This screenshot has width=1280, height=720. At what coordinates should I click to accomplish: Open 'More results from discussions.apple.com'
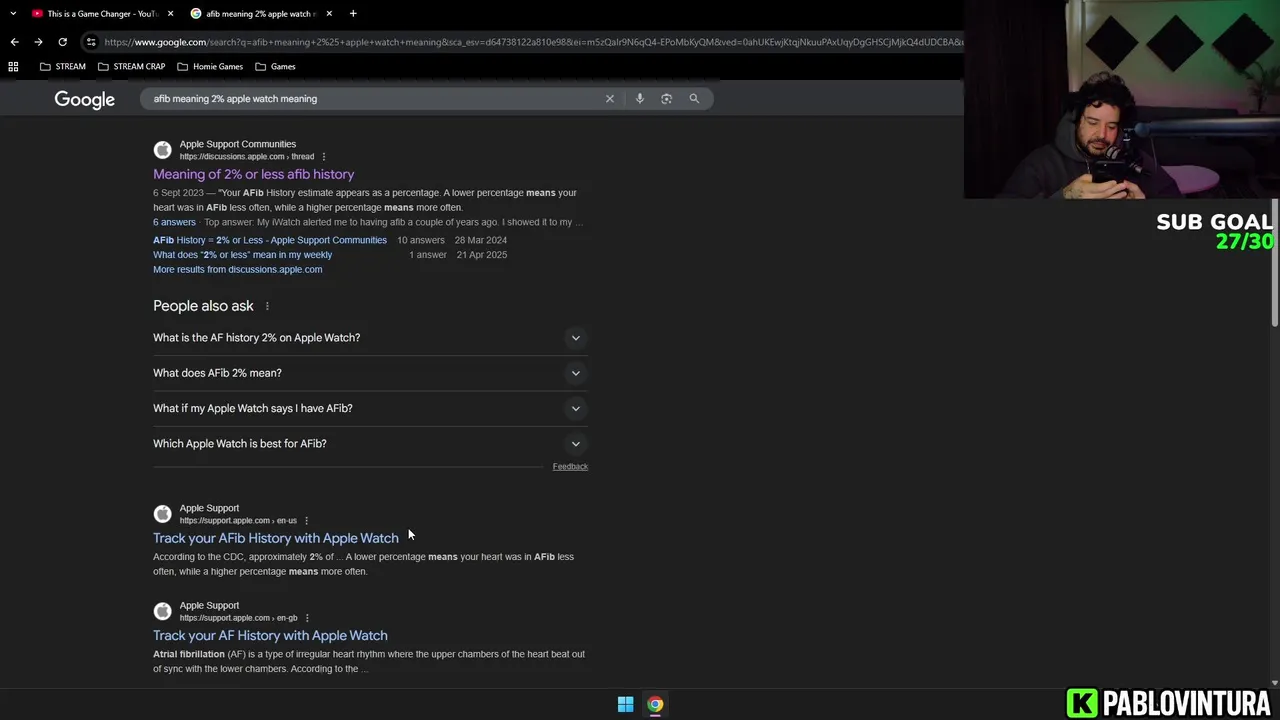tap(237, 269)
